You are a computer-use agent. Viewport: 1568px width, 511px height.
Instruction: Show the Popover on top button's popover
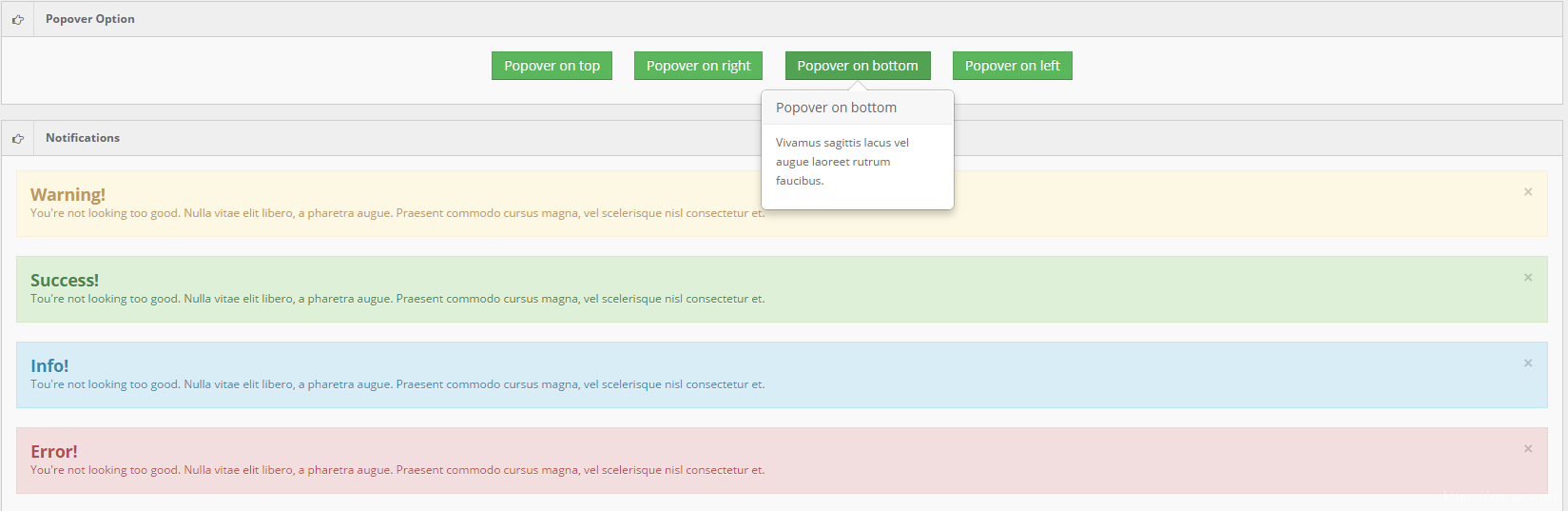[x=552, y=66]
